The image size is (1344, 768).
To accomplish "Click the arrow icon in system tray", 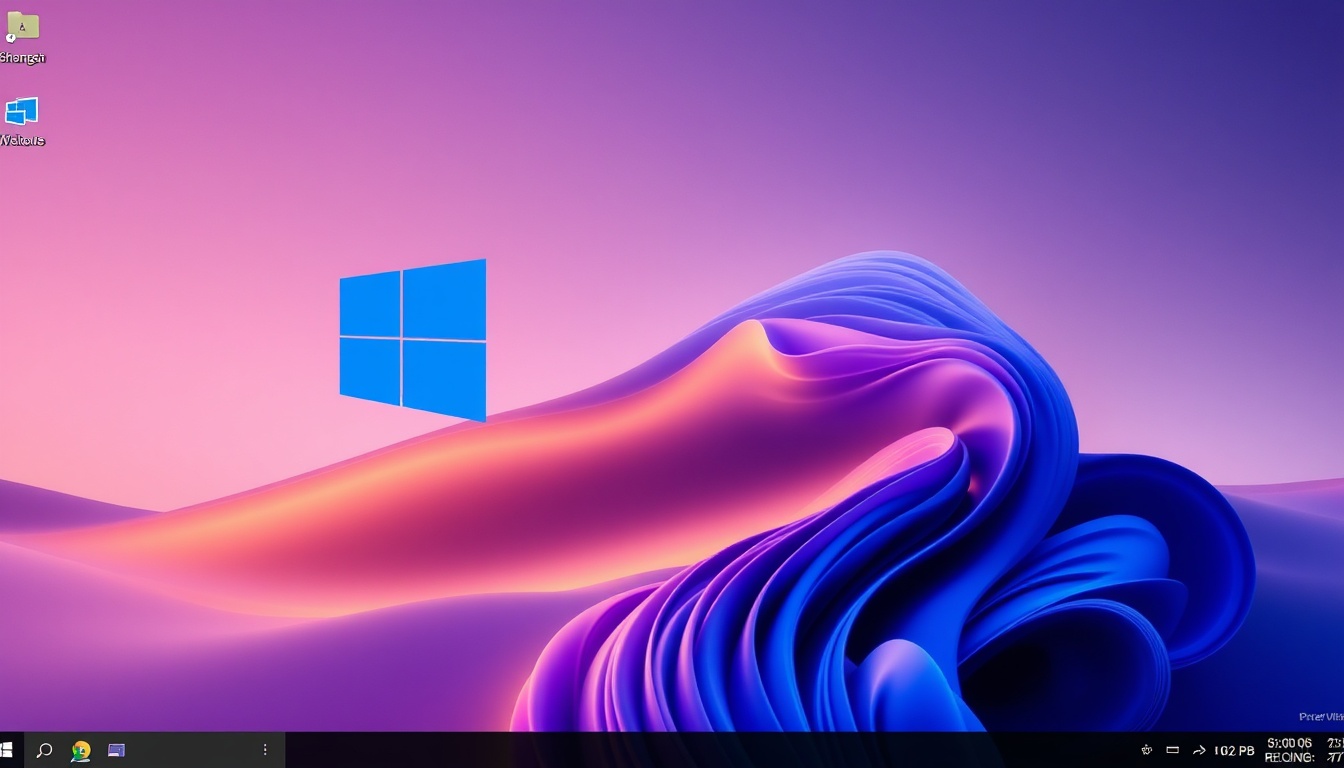I will (x=1199, y=750).
